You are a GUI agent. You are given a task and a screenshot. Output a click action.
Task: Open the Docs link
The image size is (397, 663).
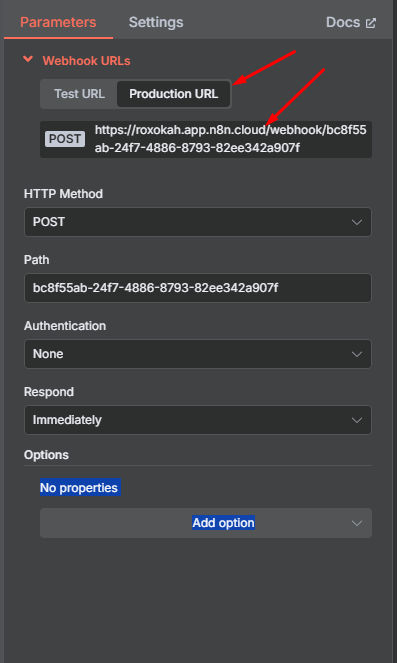(350, 22)
